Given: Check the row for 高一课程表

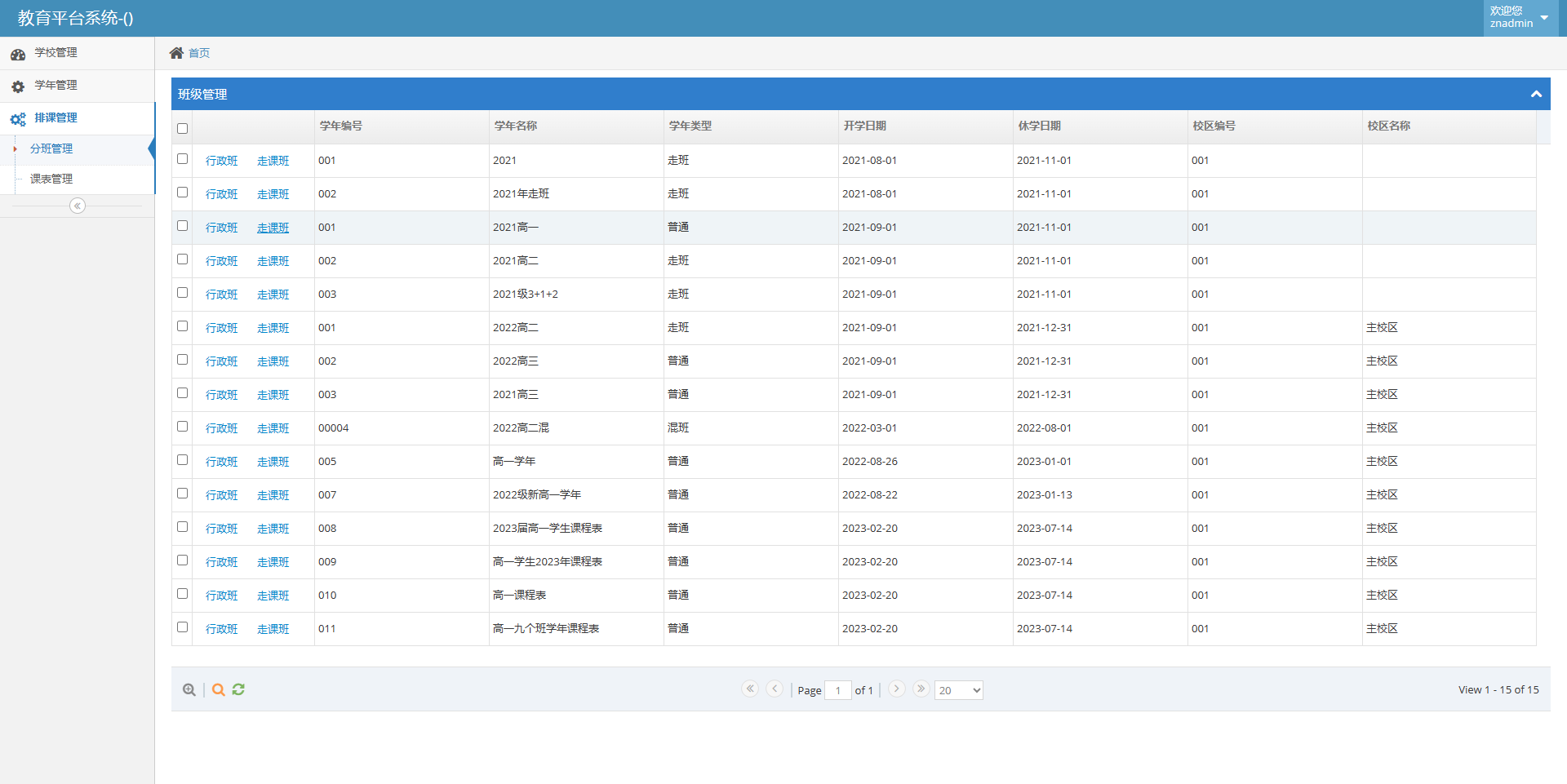Looking at the screenshot, I should coord(182,594).
